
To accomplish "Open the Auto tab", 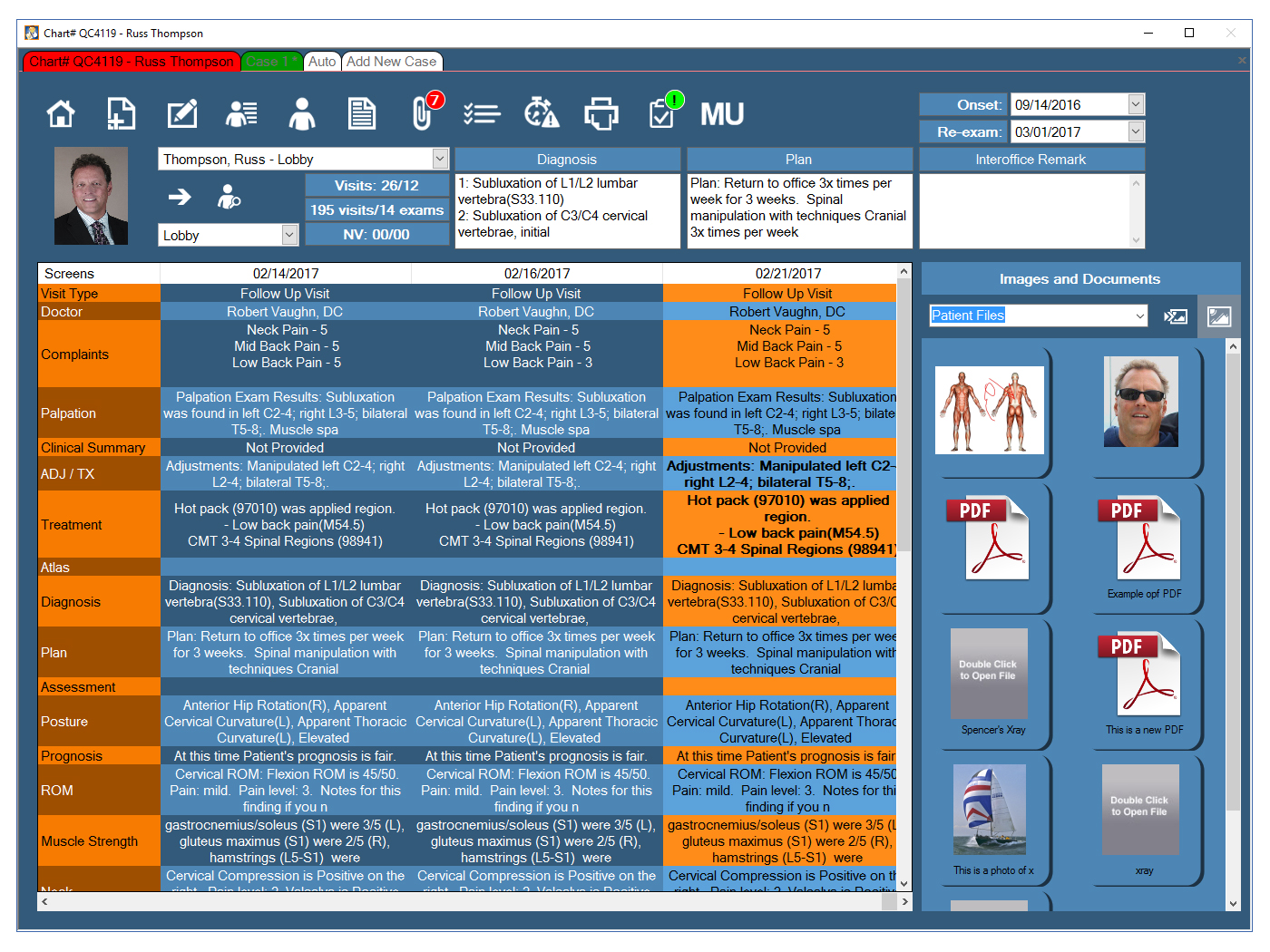I will [322, 62].
